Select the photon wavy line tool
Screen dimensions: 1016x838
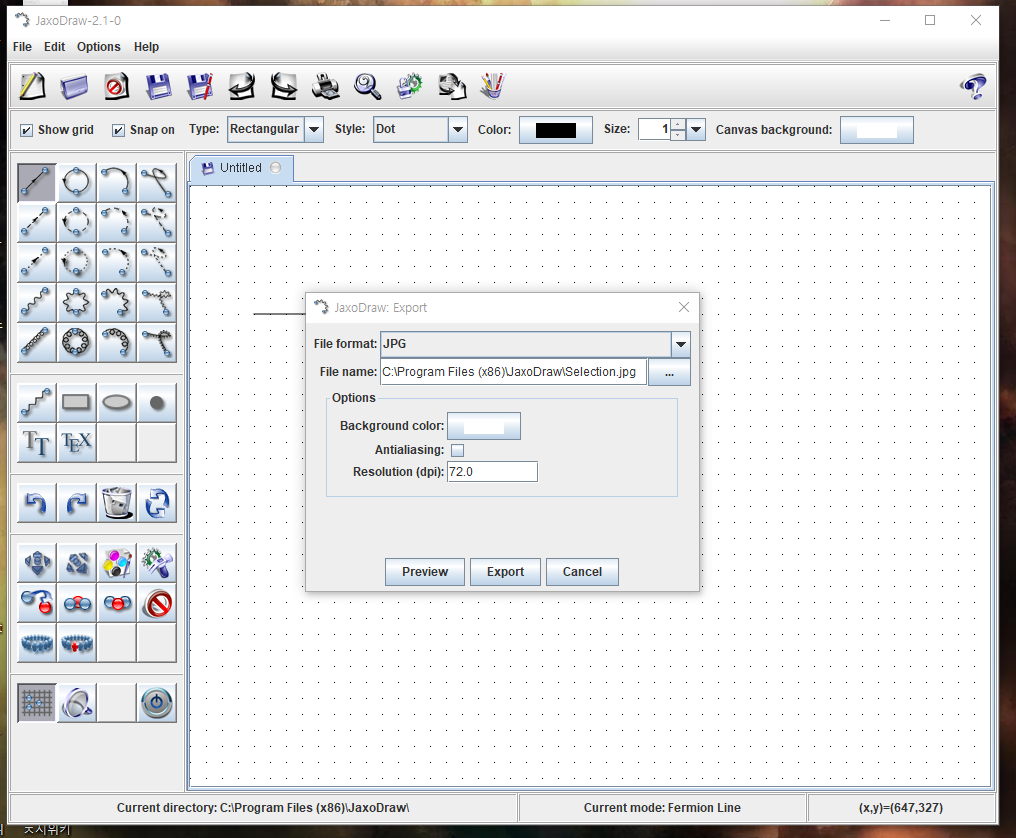pos(37,302)
